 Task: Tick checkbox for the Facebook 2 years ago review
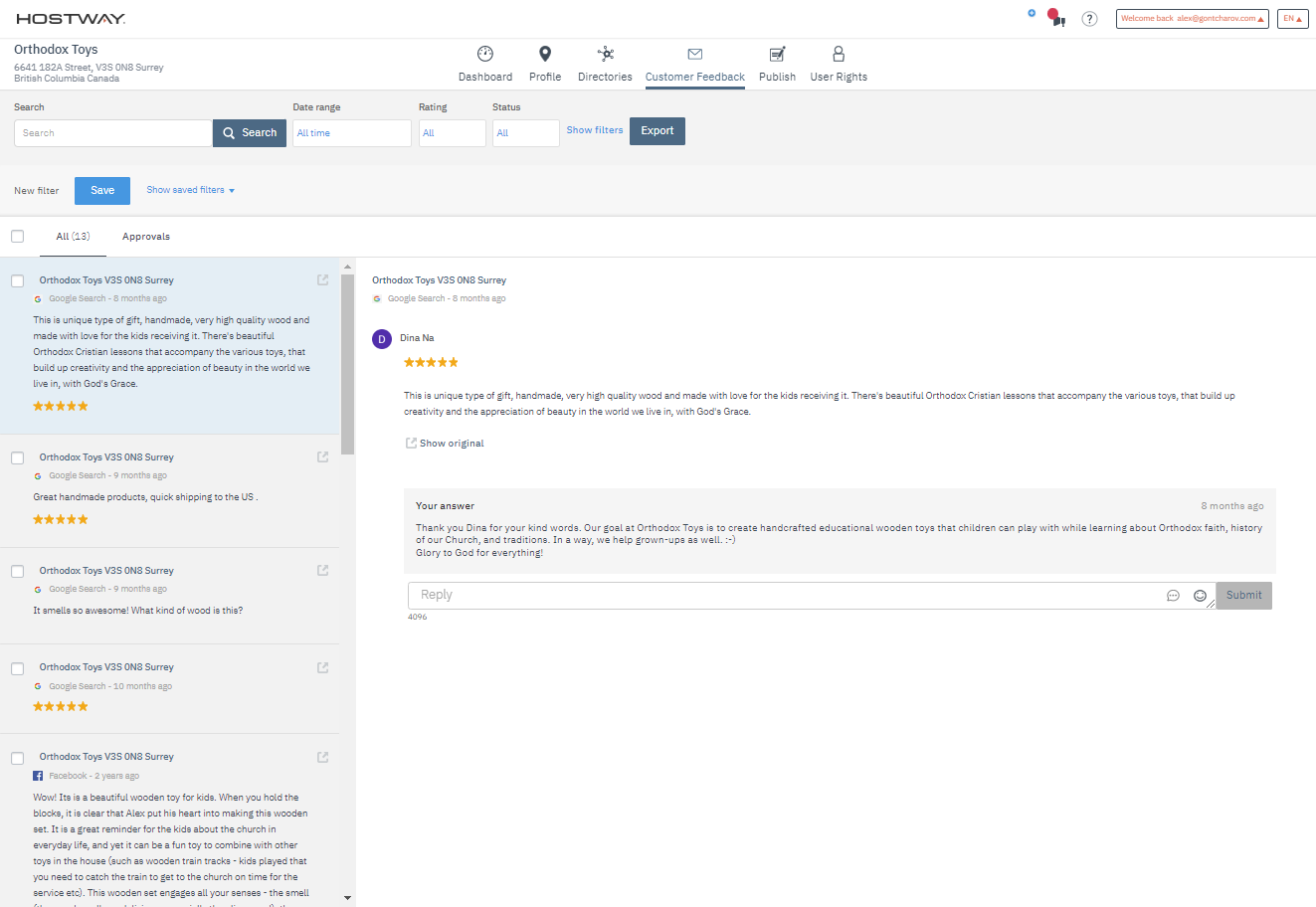(x=17, y=758)
